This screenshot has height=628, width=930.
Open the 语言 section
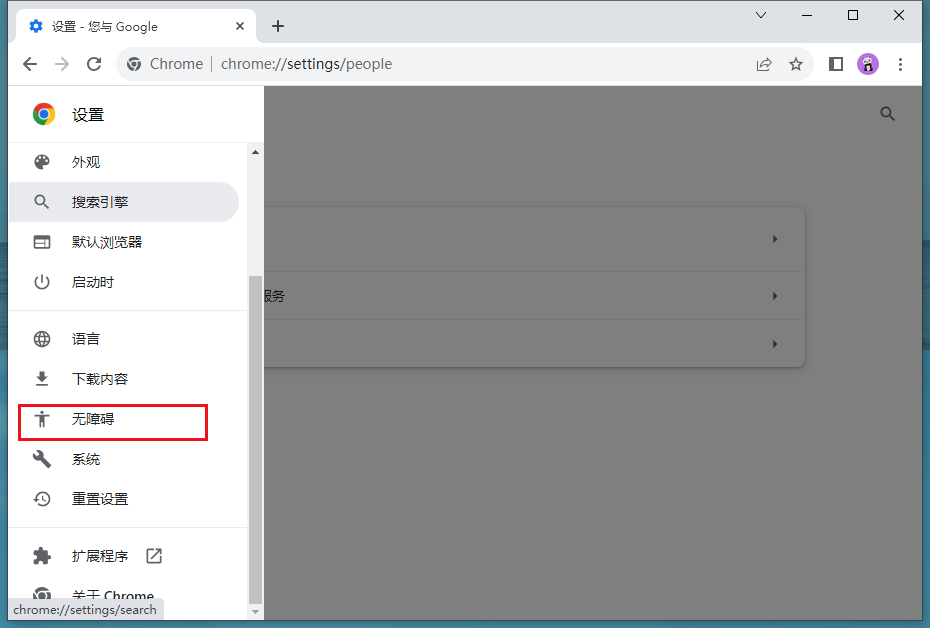point(124,339)
